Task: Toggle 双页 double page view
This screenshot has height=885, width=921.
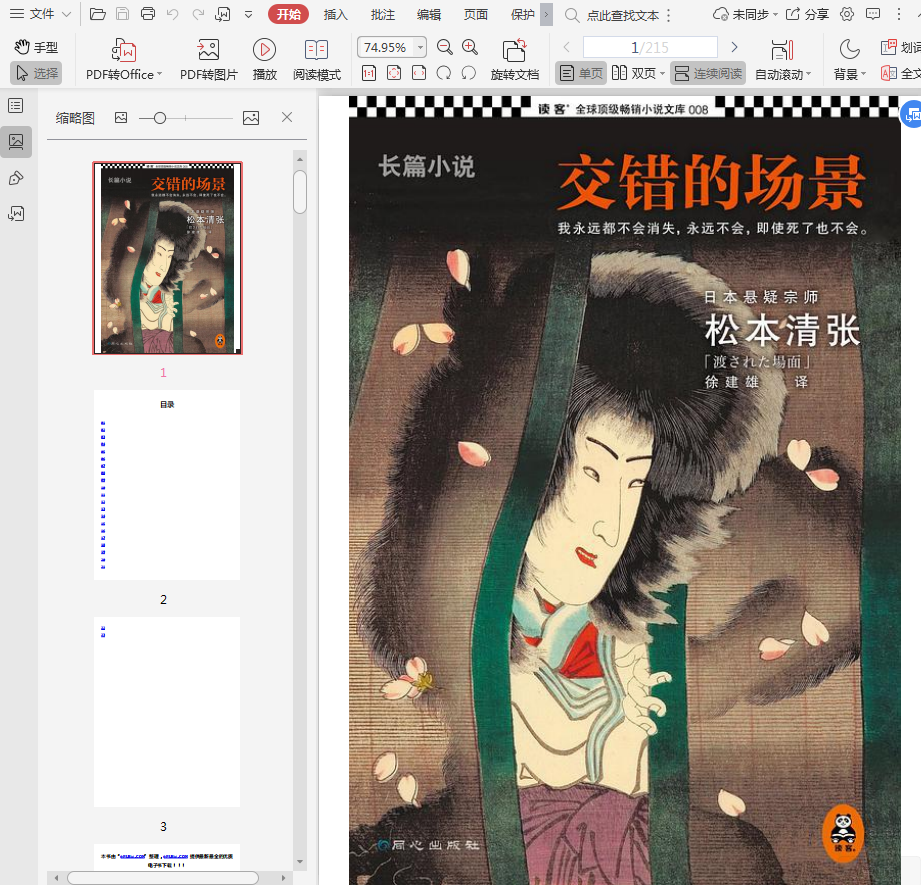Action: (x=634, y=73)
